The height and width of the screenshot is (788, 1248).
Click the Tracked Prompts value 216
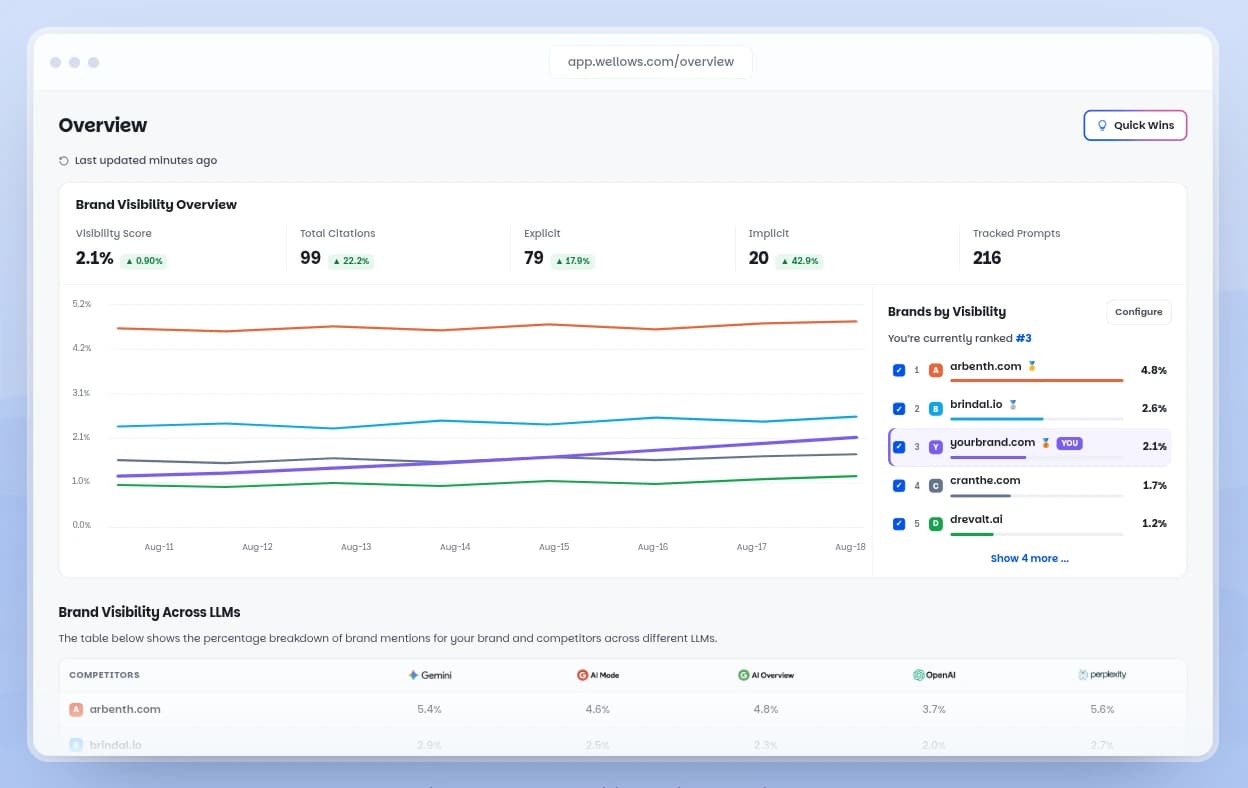[987, 258]
